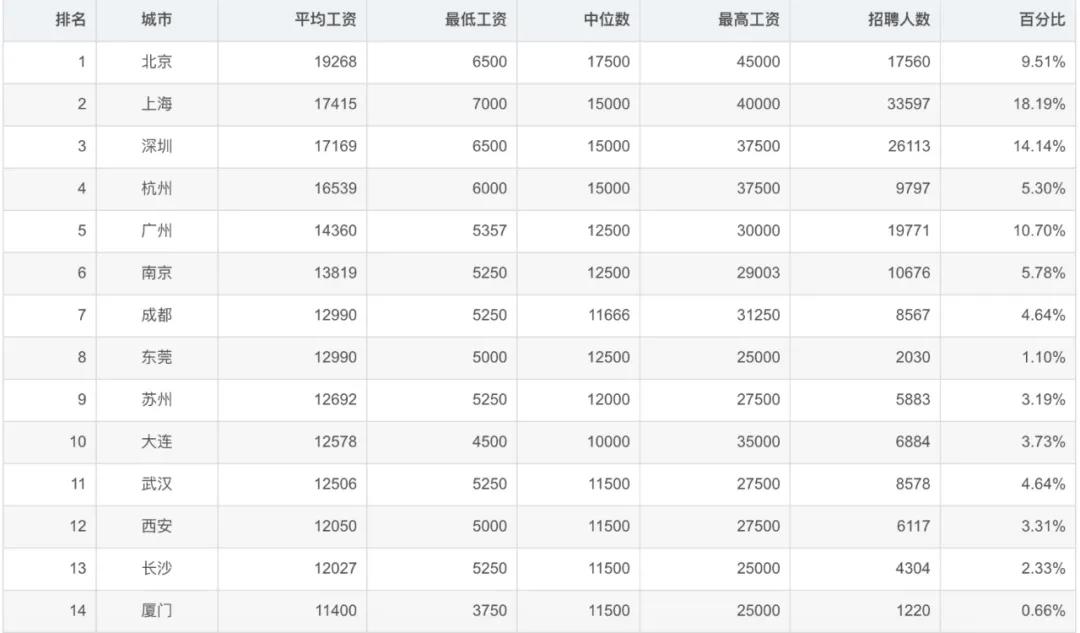Viewport: 1080px width, 633px height.
Task: Click the 上海 city cell
Action: (x=156, y=104)
